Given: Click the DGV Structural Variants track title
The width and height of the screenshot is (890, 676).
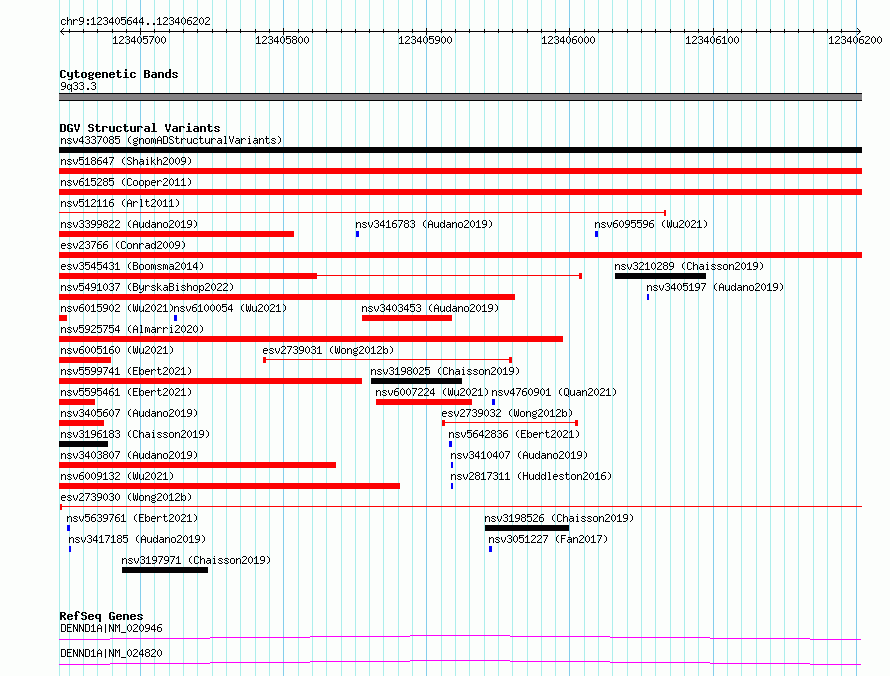Looking at the screenshot, I should coord(140,128).
